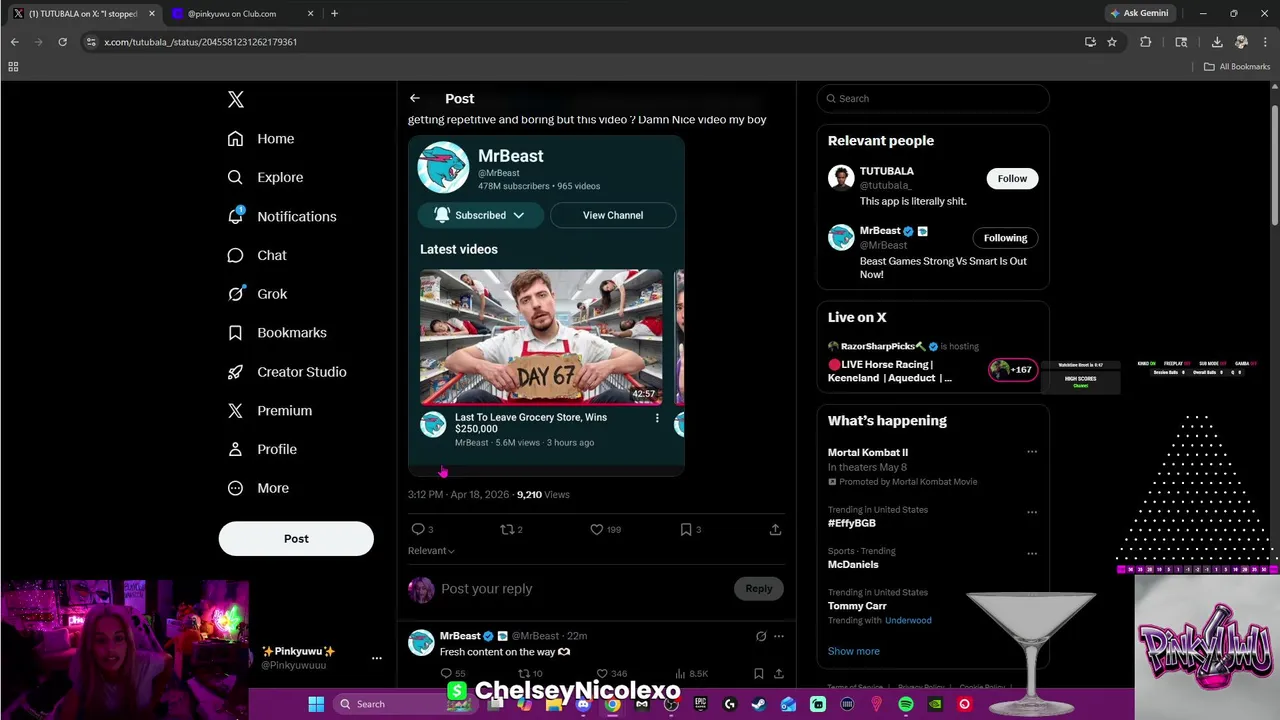Open Pinkyuwu account switcher three-dot menu
The image size is (1280, 720).
(x=377, y=658)
